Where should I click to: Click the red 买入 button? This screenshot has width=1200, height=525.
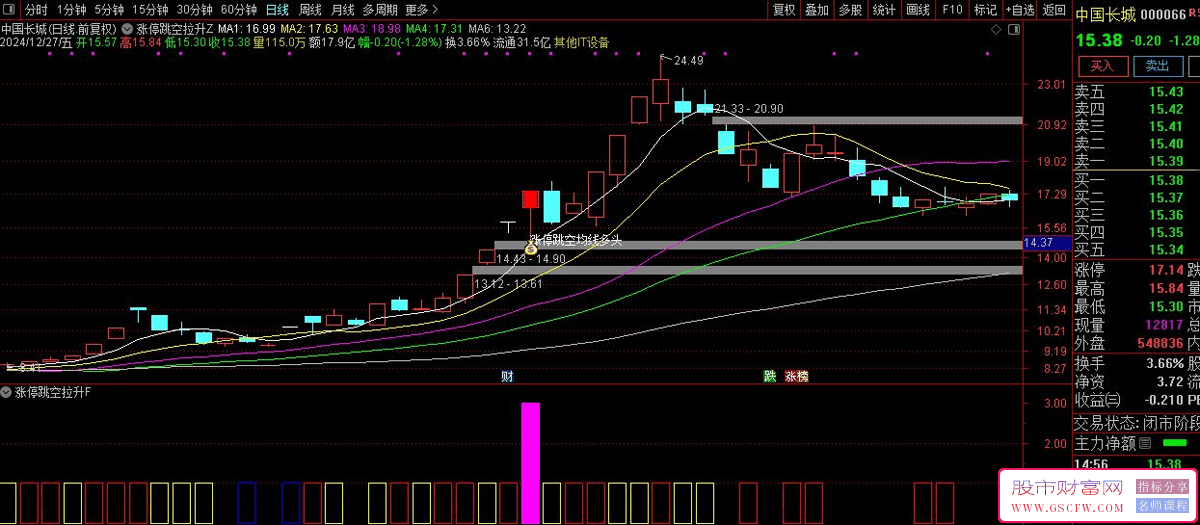point(1101,66)
